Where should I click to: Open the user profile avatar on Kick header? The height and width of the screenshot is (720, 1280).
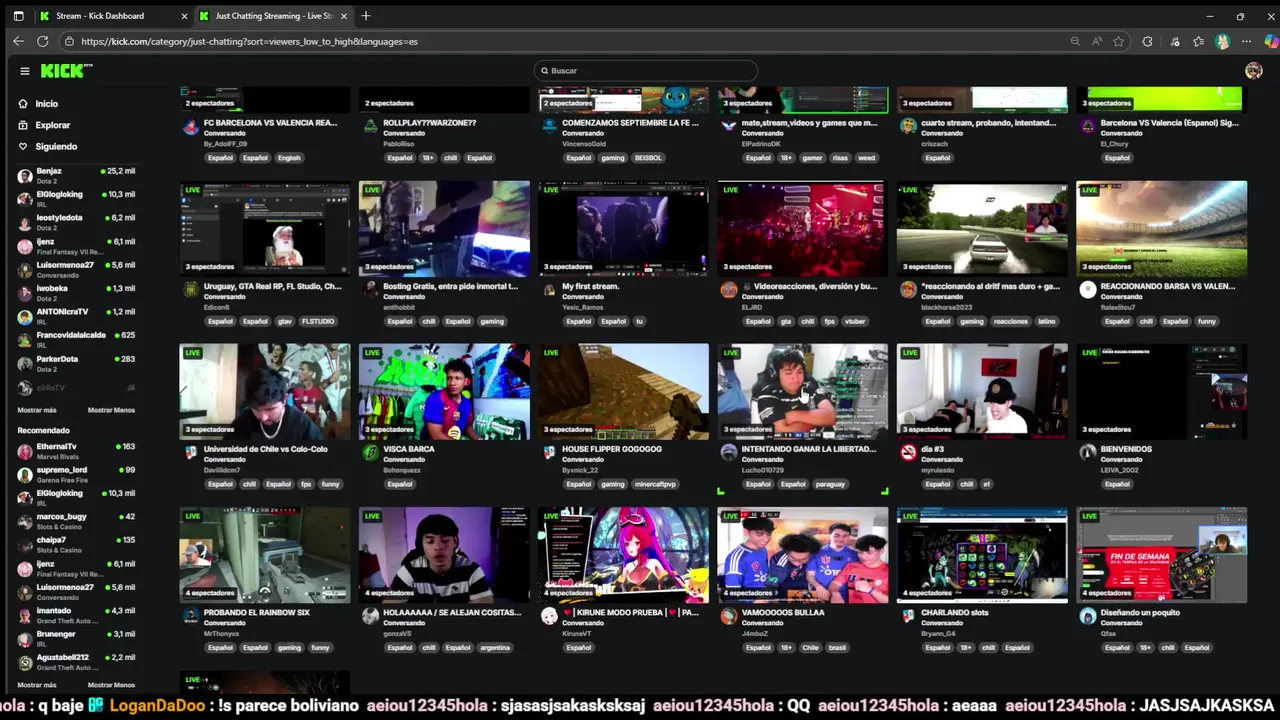click(1253, 71)
